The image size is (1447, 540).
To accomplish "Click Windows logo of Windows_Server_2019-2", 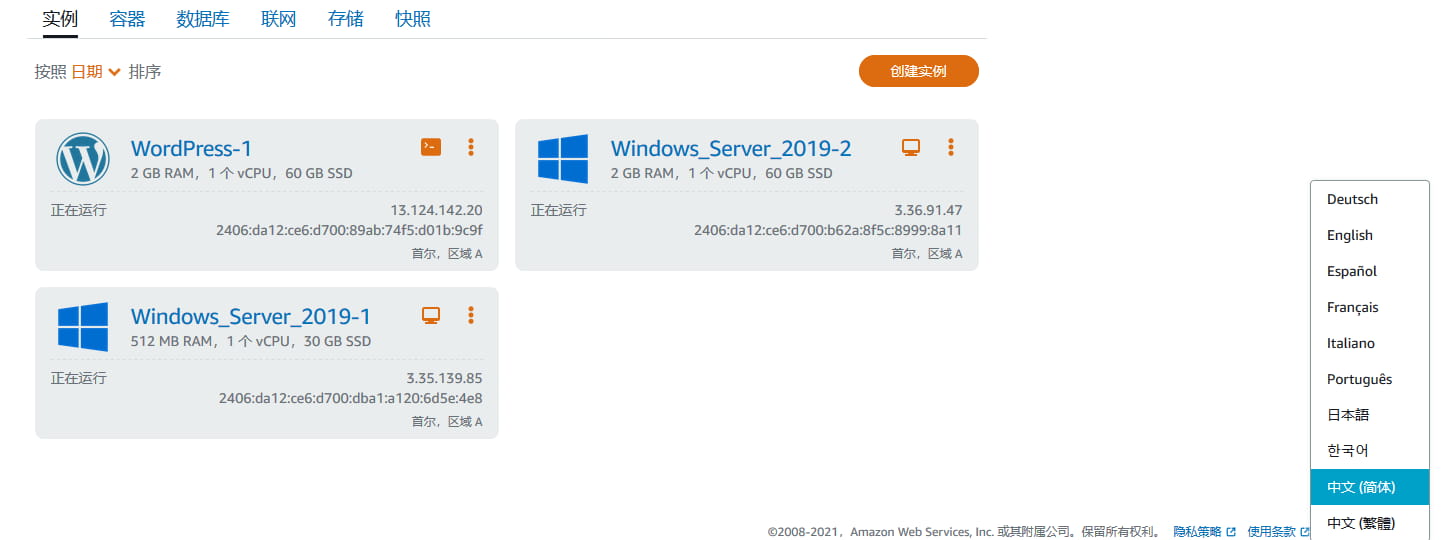I will point(563,159).
